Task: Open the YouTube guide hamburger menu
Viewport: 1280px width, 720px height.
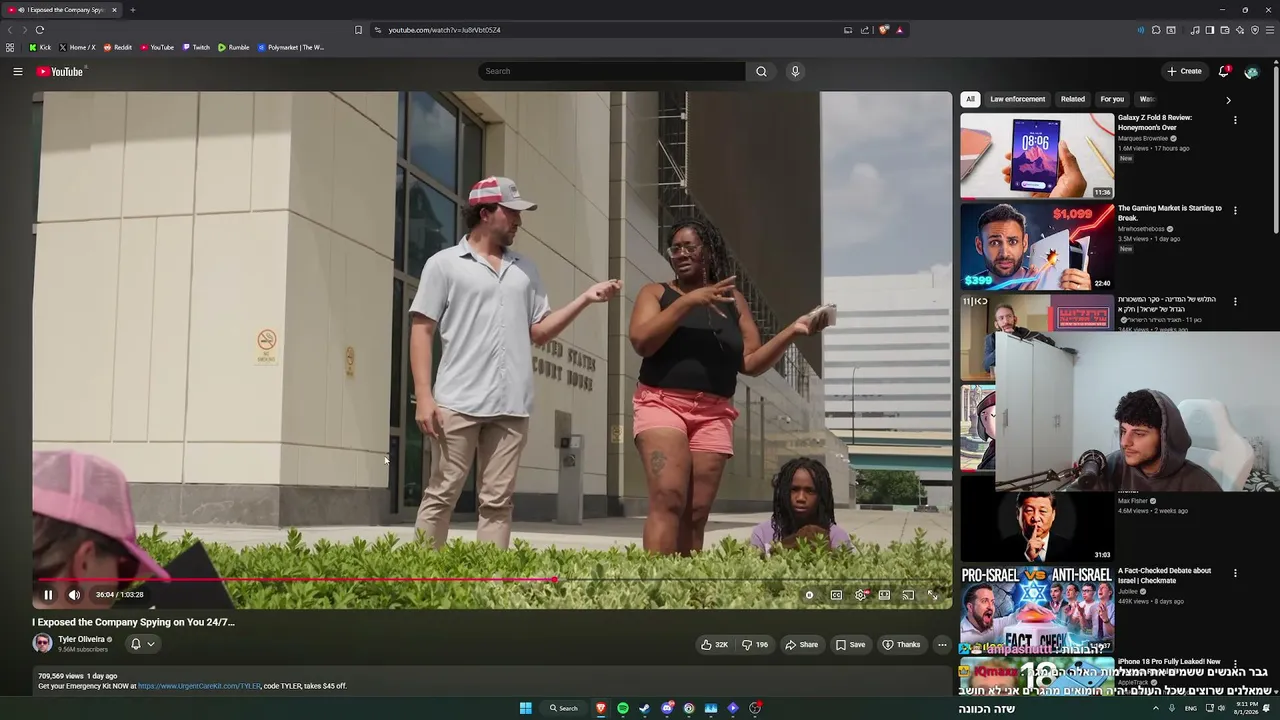Action: [x=17, y=71]
